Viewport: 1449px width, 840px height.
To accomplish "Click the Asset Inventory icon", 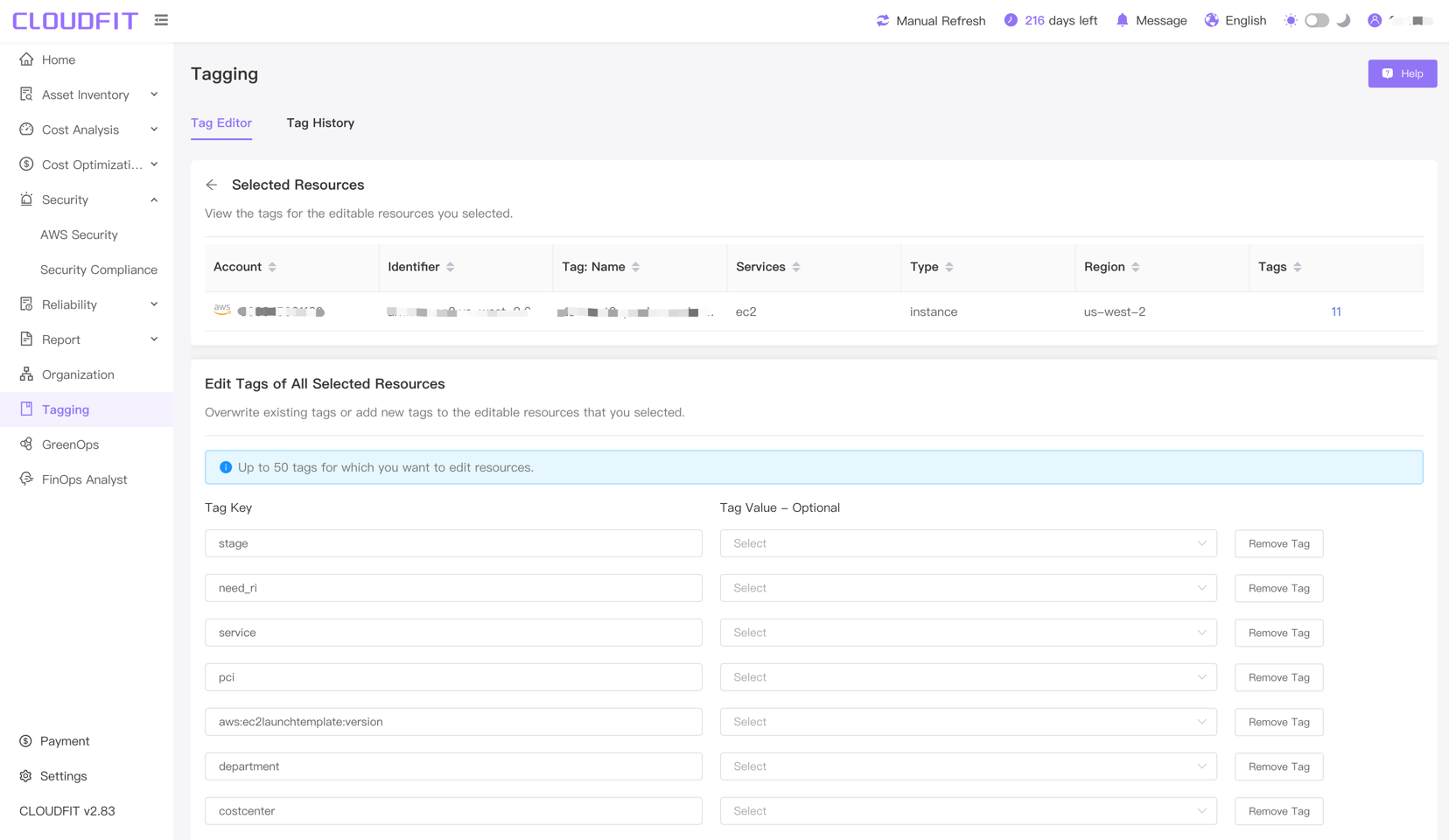I will [26, 94].
